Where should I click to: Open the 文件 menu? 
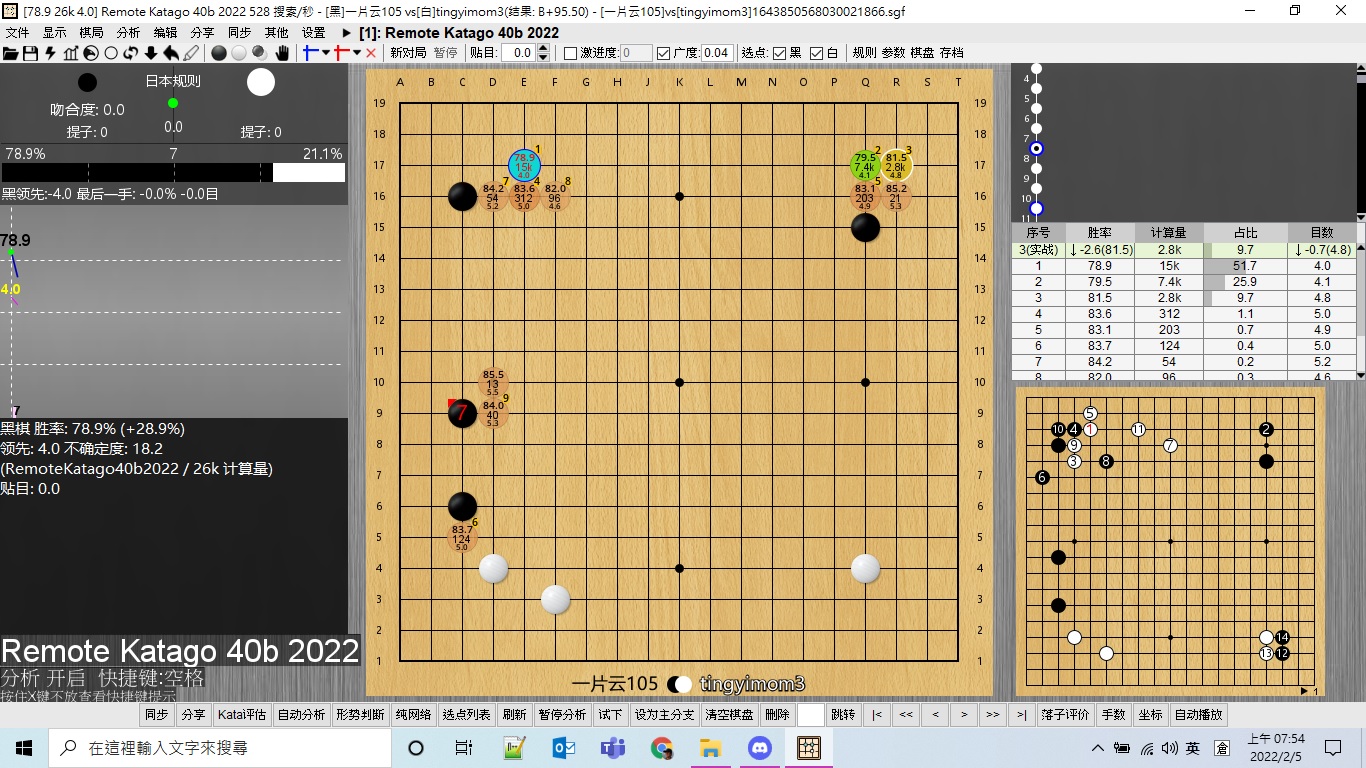click(x=17, y=32)
